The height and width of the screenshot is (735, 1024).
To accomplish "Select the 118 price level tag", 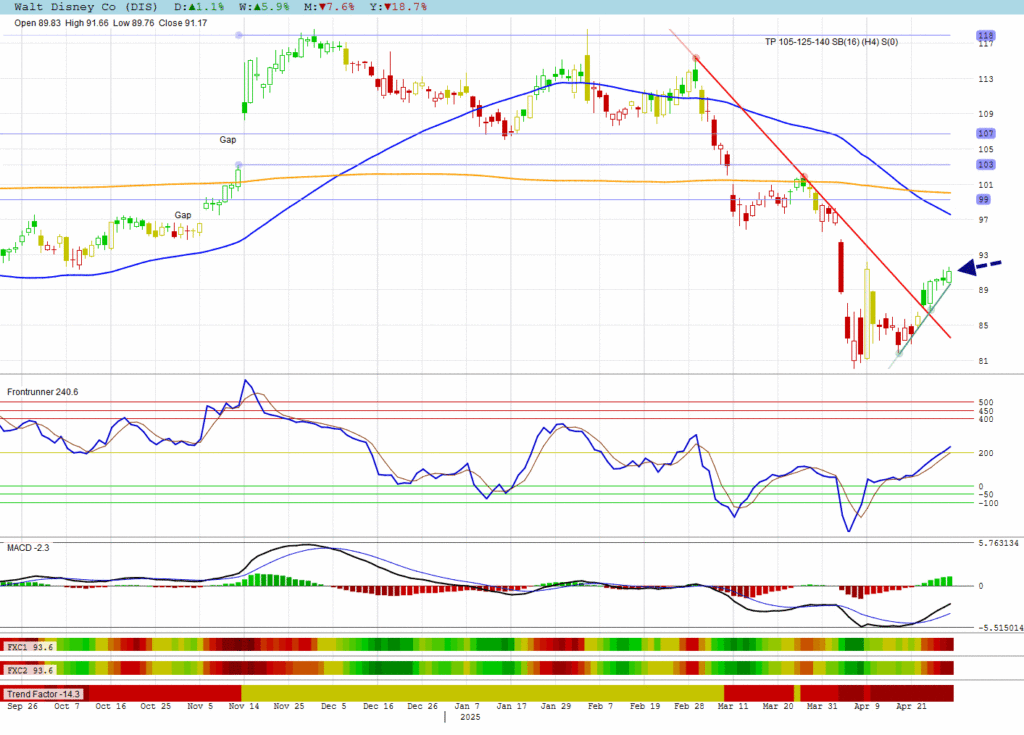I will click(985, 35).
